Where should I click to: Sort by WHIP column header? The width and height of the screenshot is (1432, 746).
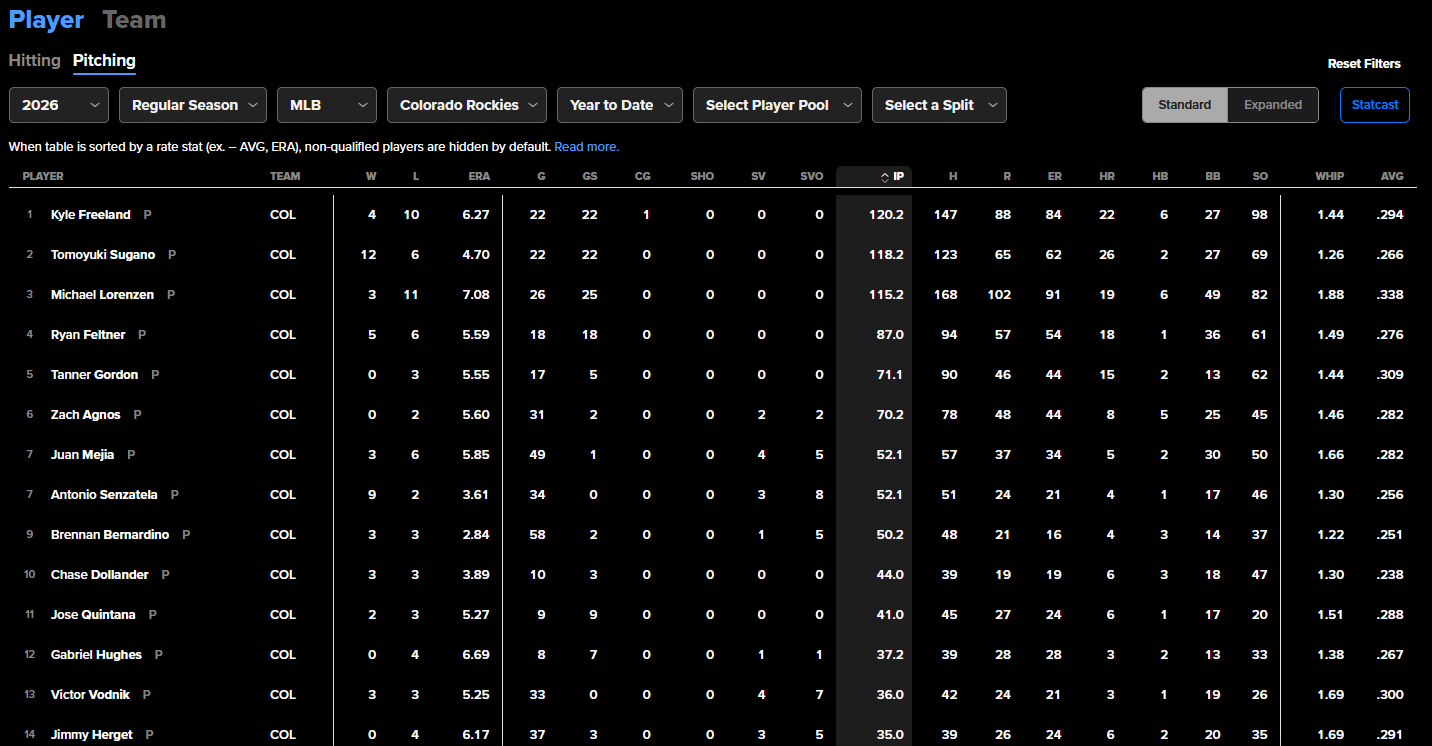coord(1330,177)
